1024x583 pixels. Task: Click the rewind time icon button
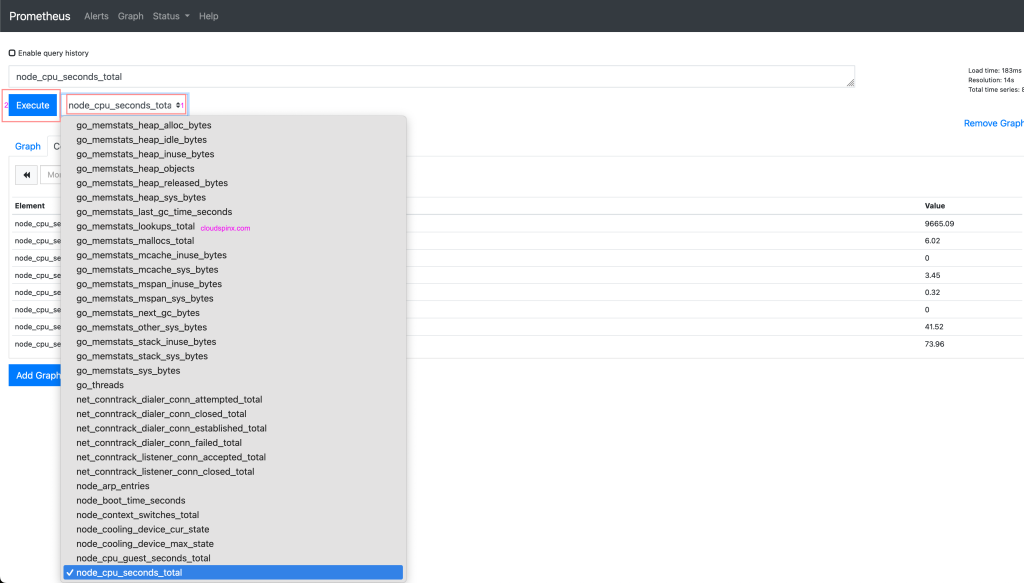point(26,175)
